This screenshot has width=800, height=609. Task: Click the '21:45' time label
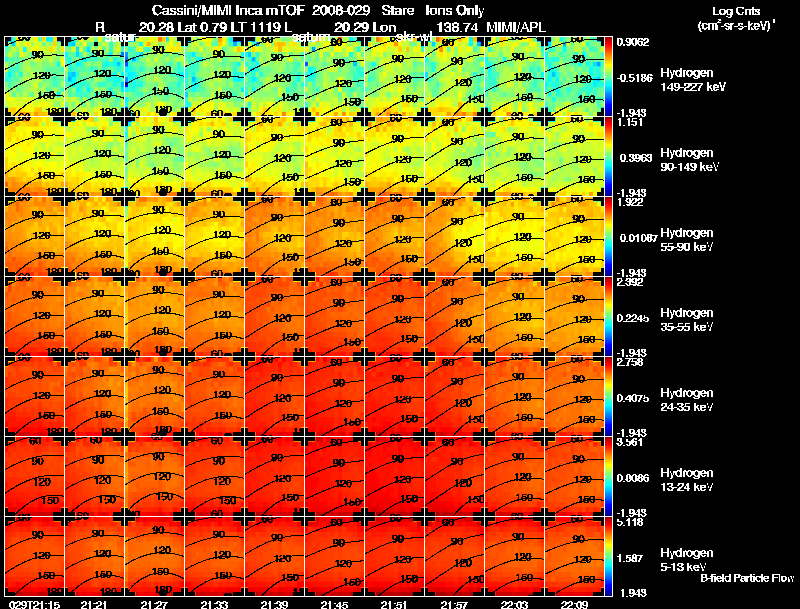pos(334,604)
